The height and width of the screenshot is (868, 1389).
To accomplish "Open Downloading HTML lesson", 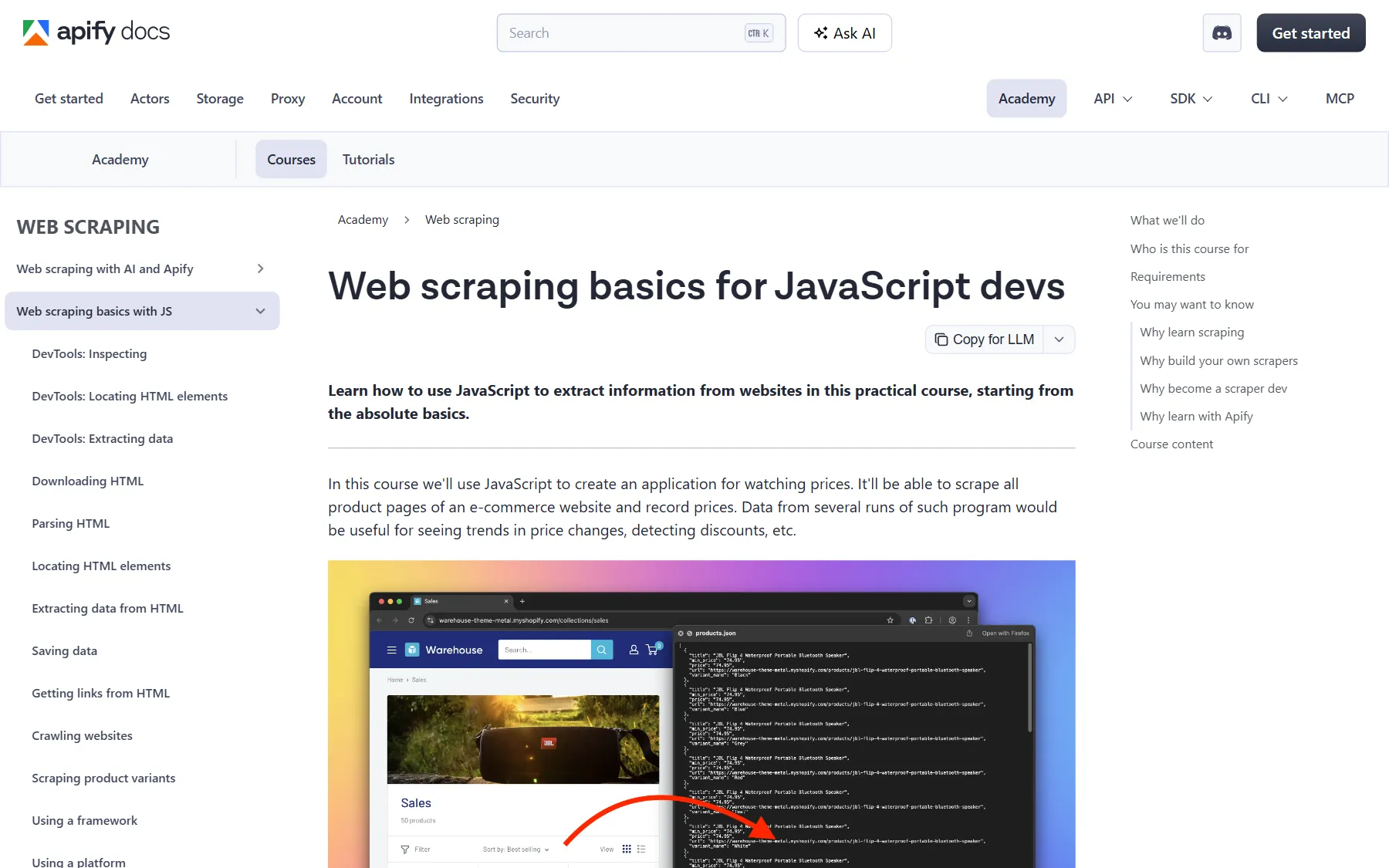I will click(87, 481).
